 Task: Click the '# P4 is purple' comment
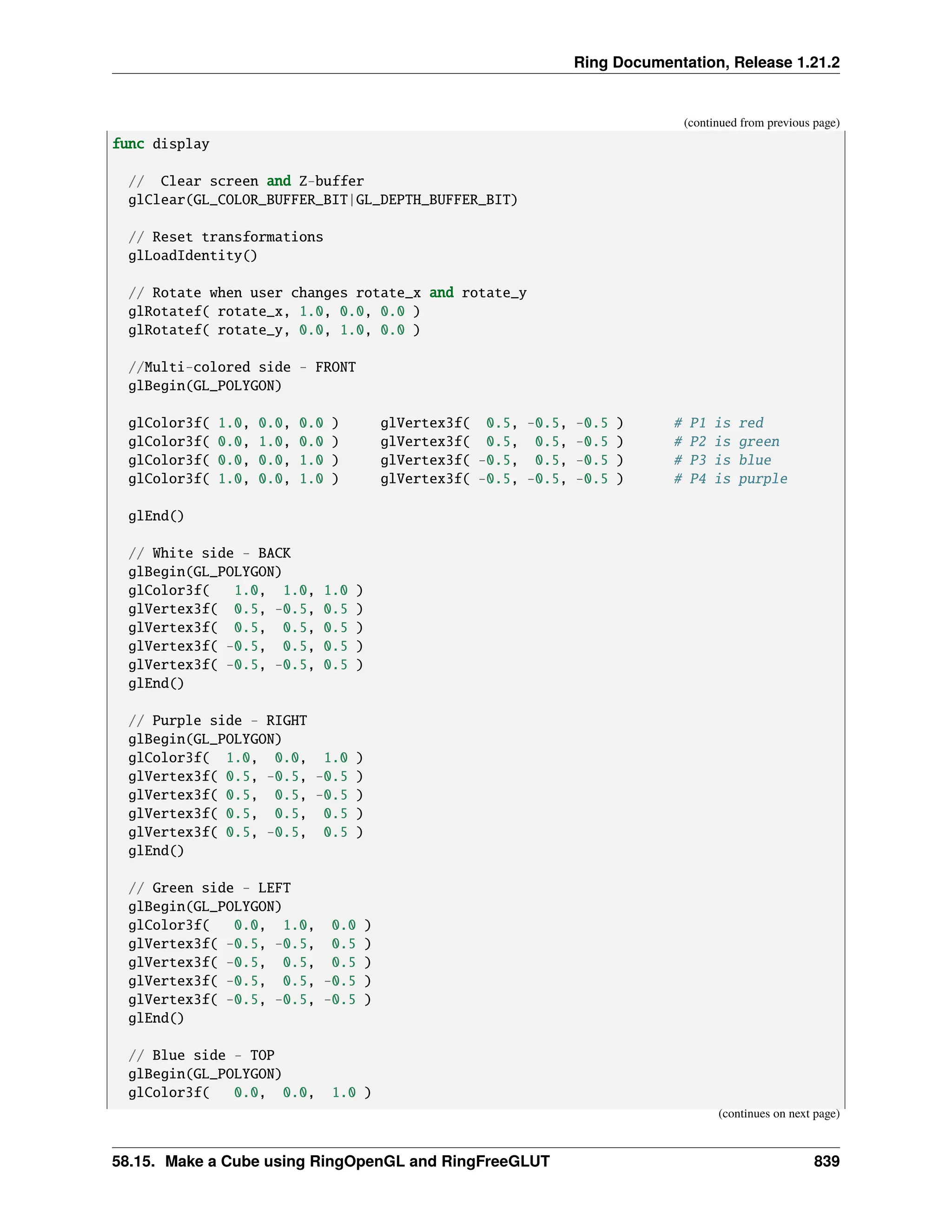[730, 479]
